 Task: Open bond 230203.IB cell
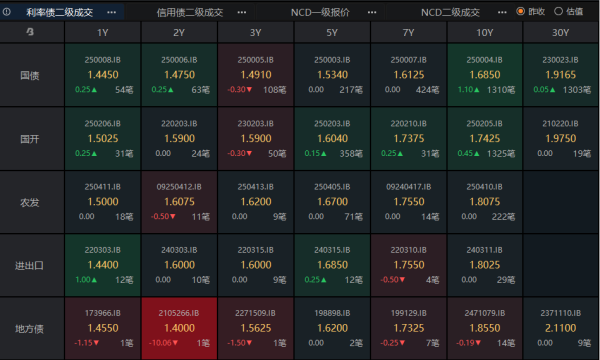click(256, 138)
